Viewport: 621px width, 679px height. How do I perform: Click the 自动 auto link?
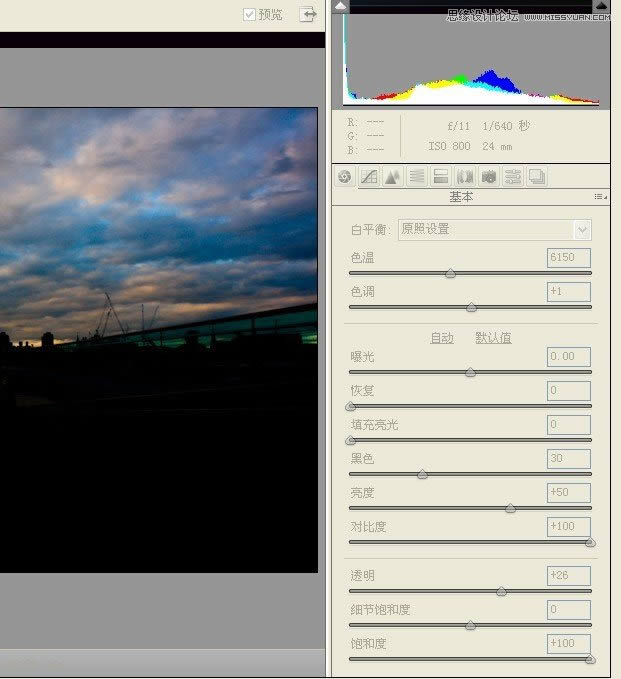click(441, 338)
